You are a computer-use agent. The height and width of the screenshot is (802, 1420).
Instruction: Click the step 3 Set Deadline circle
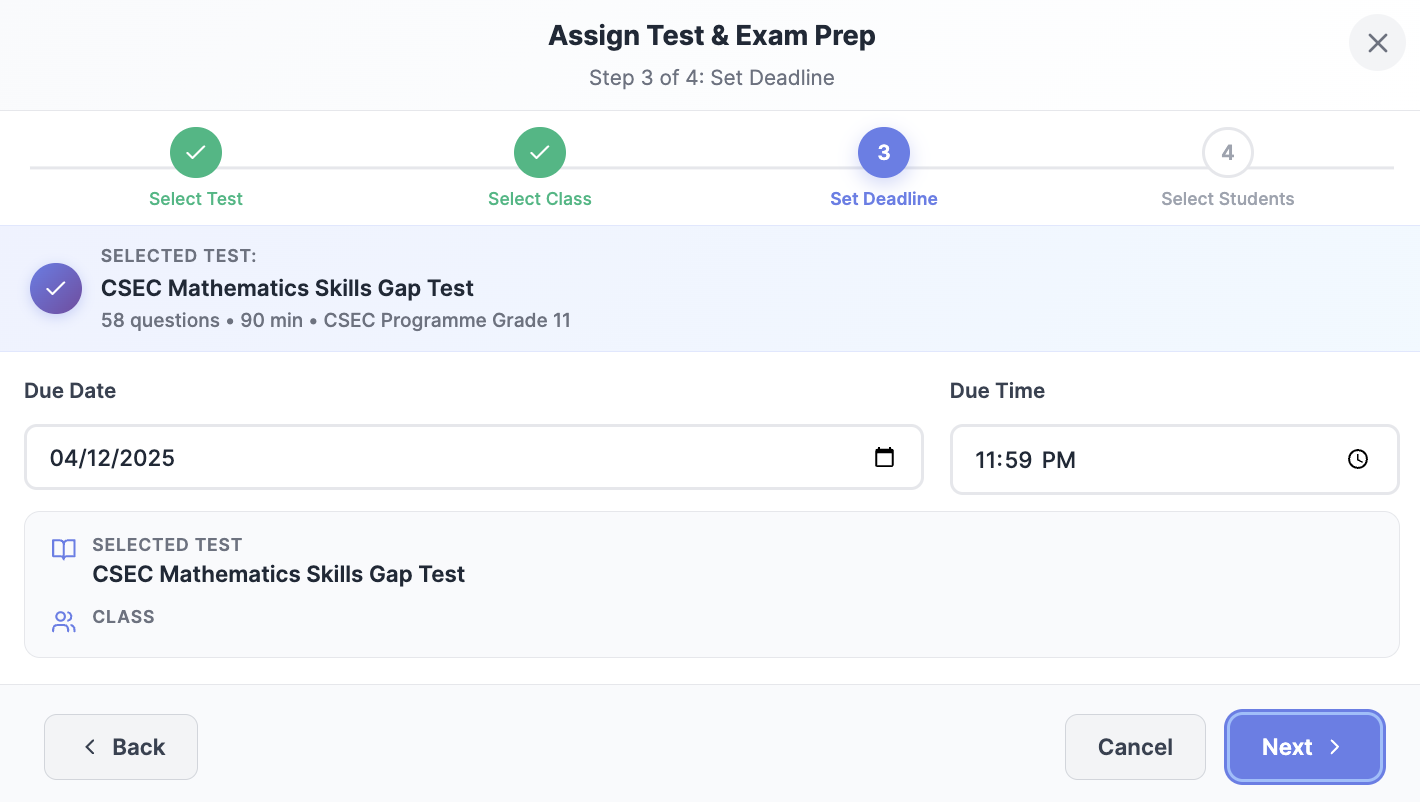tap(884, 153)
